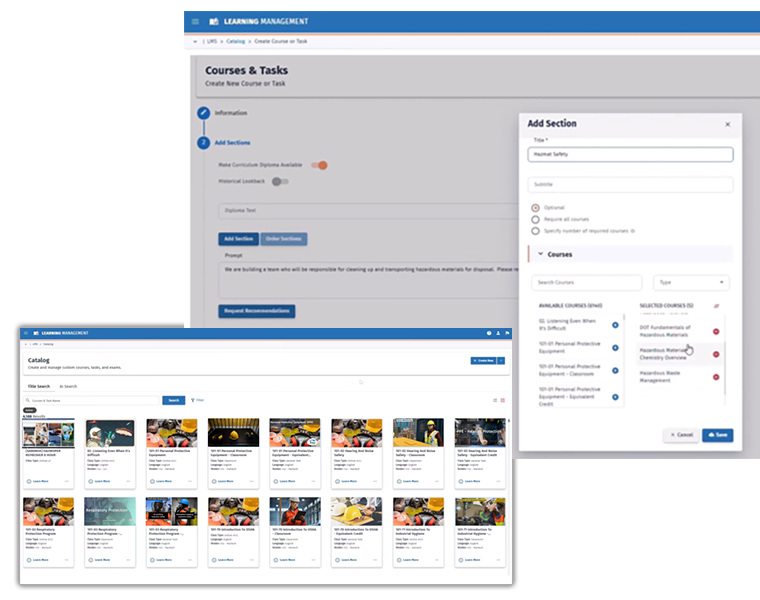Switch to the AI Search tab
This screenshot has height=600, width=760.
coord(68,386)
